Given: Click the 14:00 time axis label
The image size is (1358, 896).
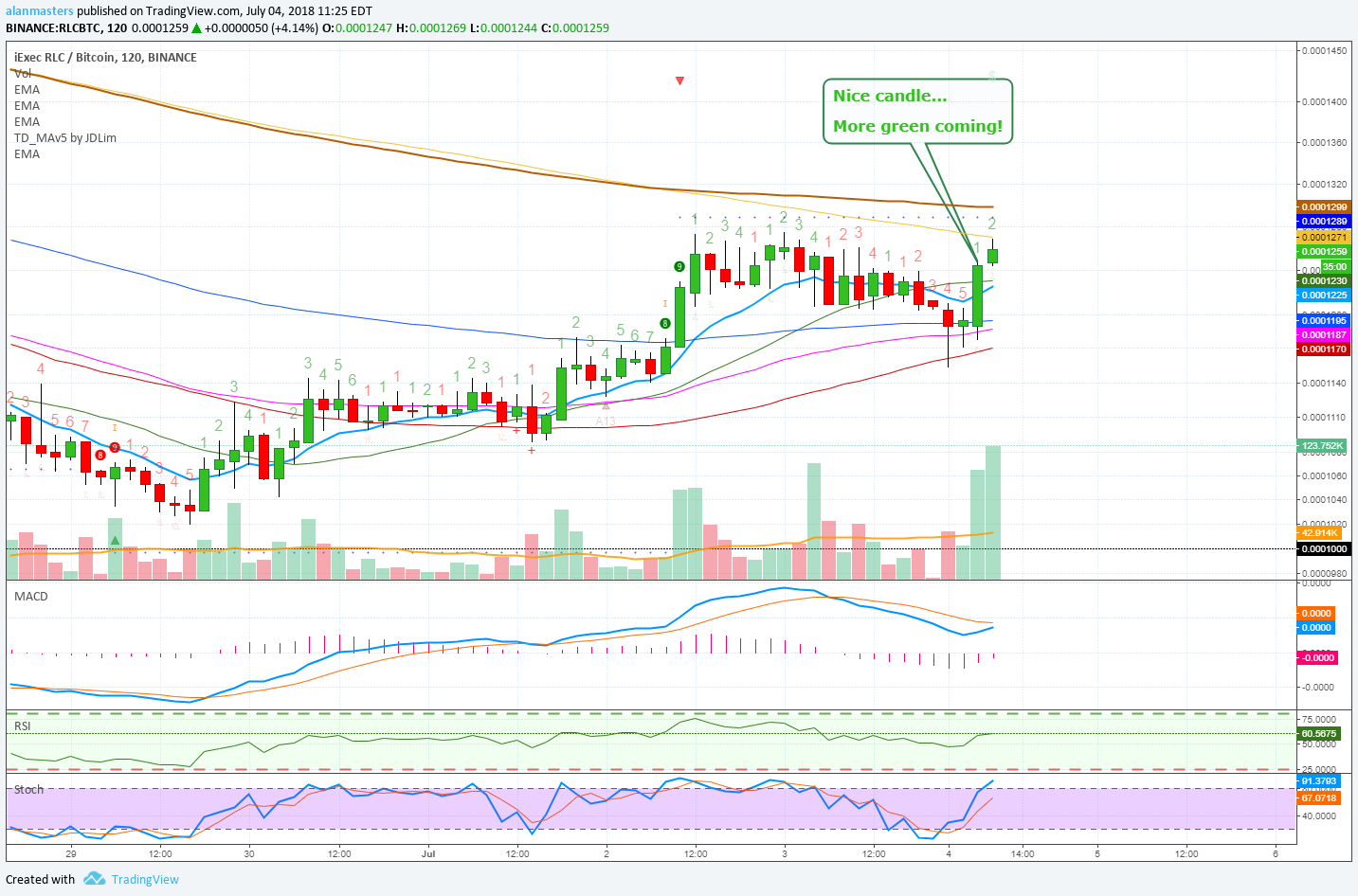Looking at the screenshot, I should pos(1023,853).
